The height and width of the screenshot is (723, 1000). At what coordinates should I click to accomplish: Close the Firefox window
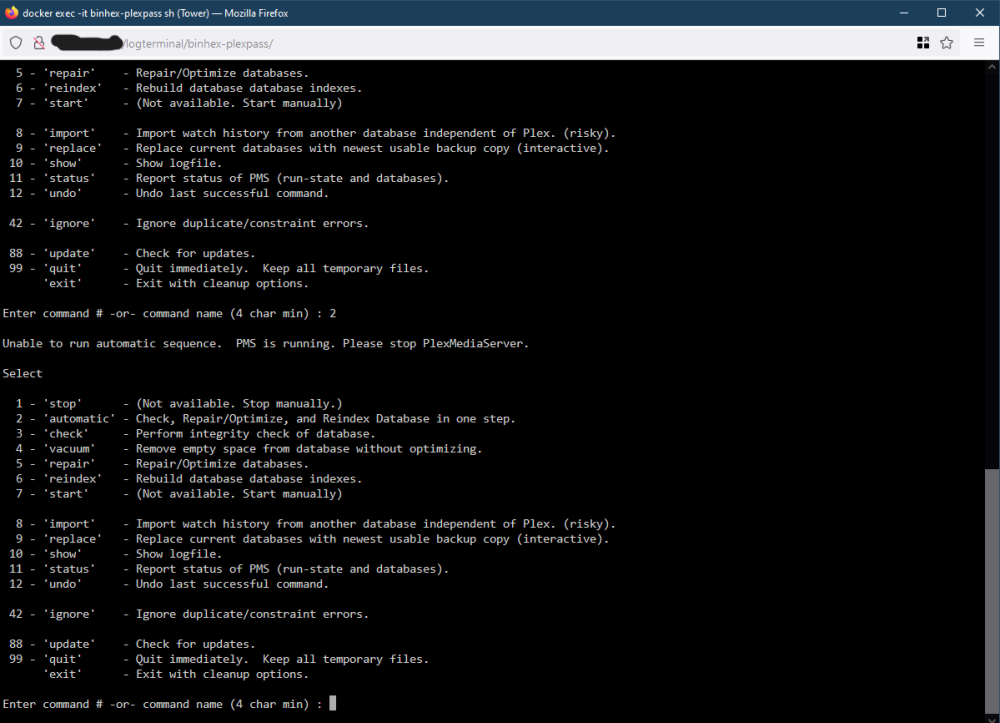[x=980, y=13]
